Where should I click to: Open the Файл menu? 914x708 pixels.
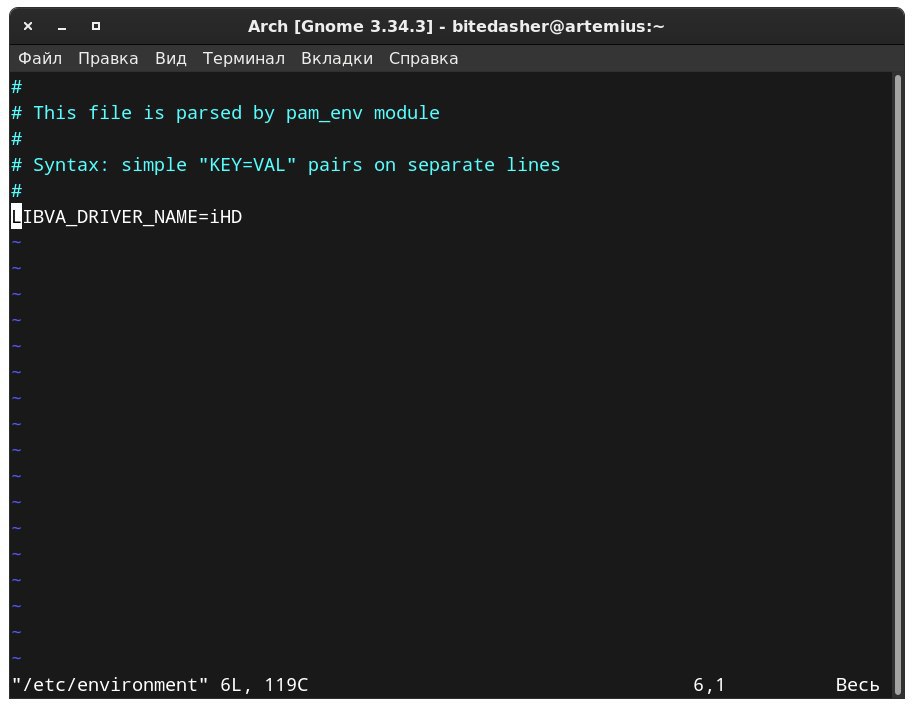(40, 58)
